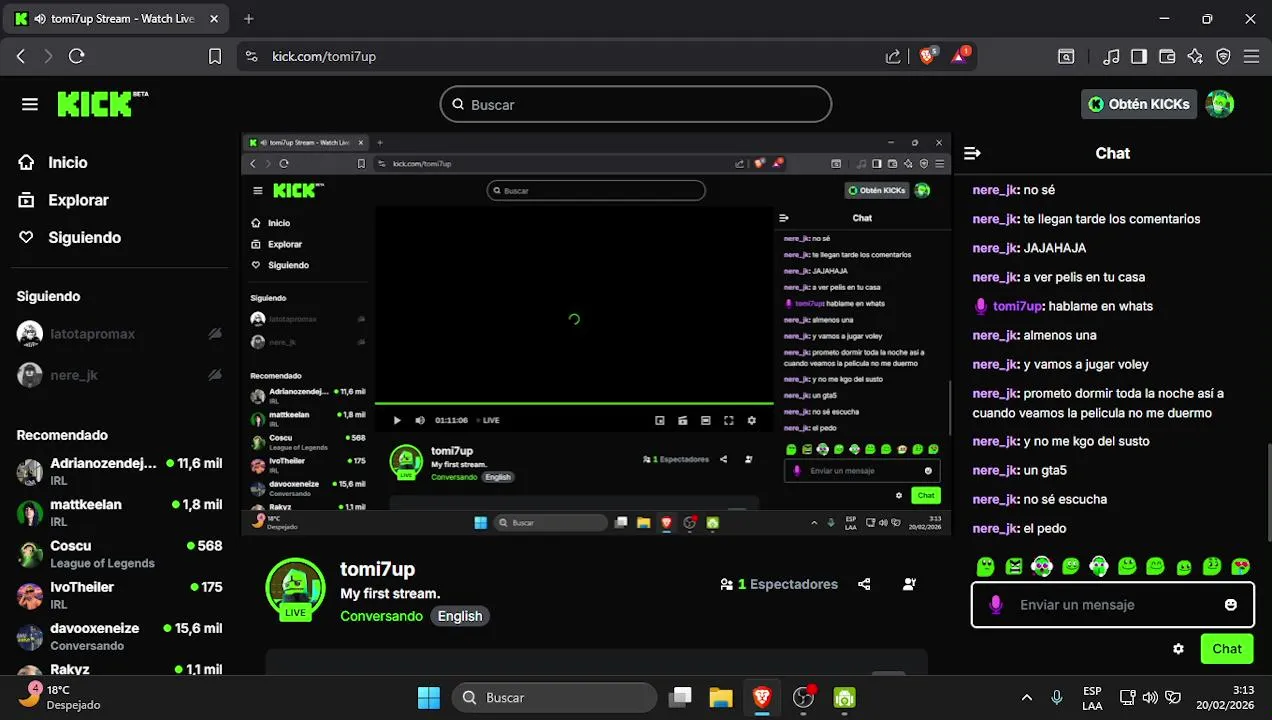Toggle the microphone icon in the system tray
The width and height of the screenshot is (1272, 720).
point(1057,697)
